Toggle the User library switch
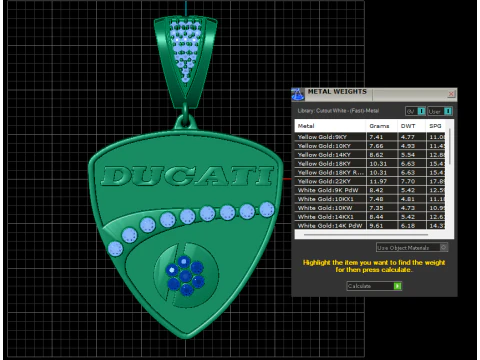The image size is (480, 360). (x=440, y=111)
